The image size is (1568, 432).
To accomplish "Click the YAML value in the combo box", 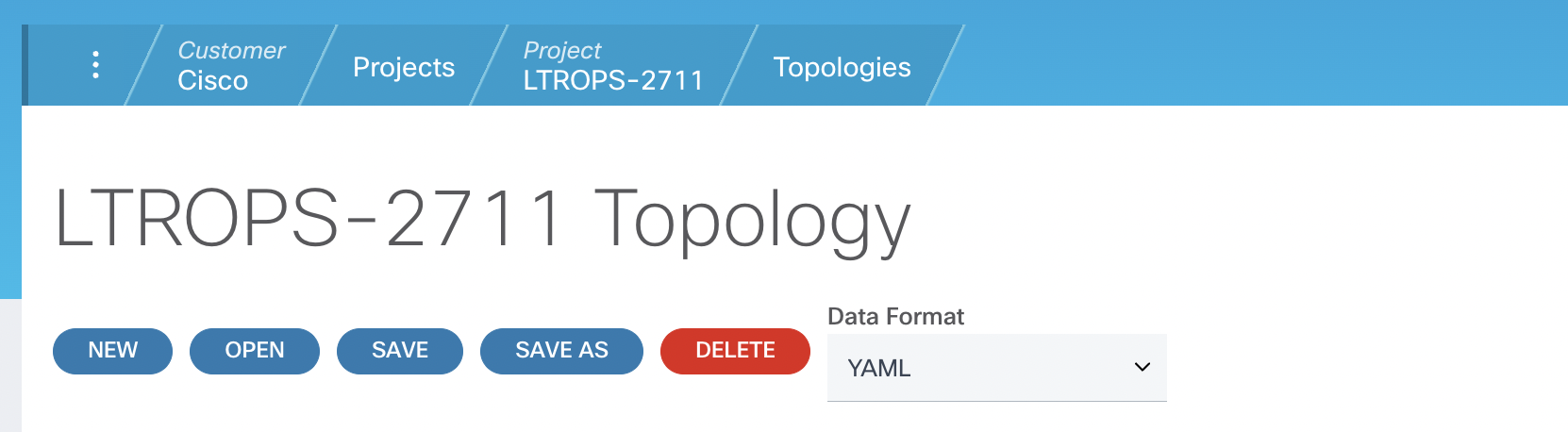I will coord(879,368).
